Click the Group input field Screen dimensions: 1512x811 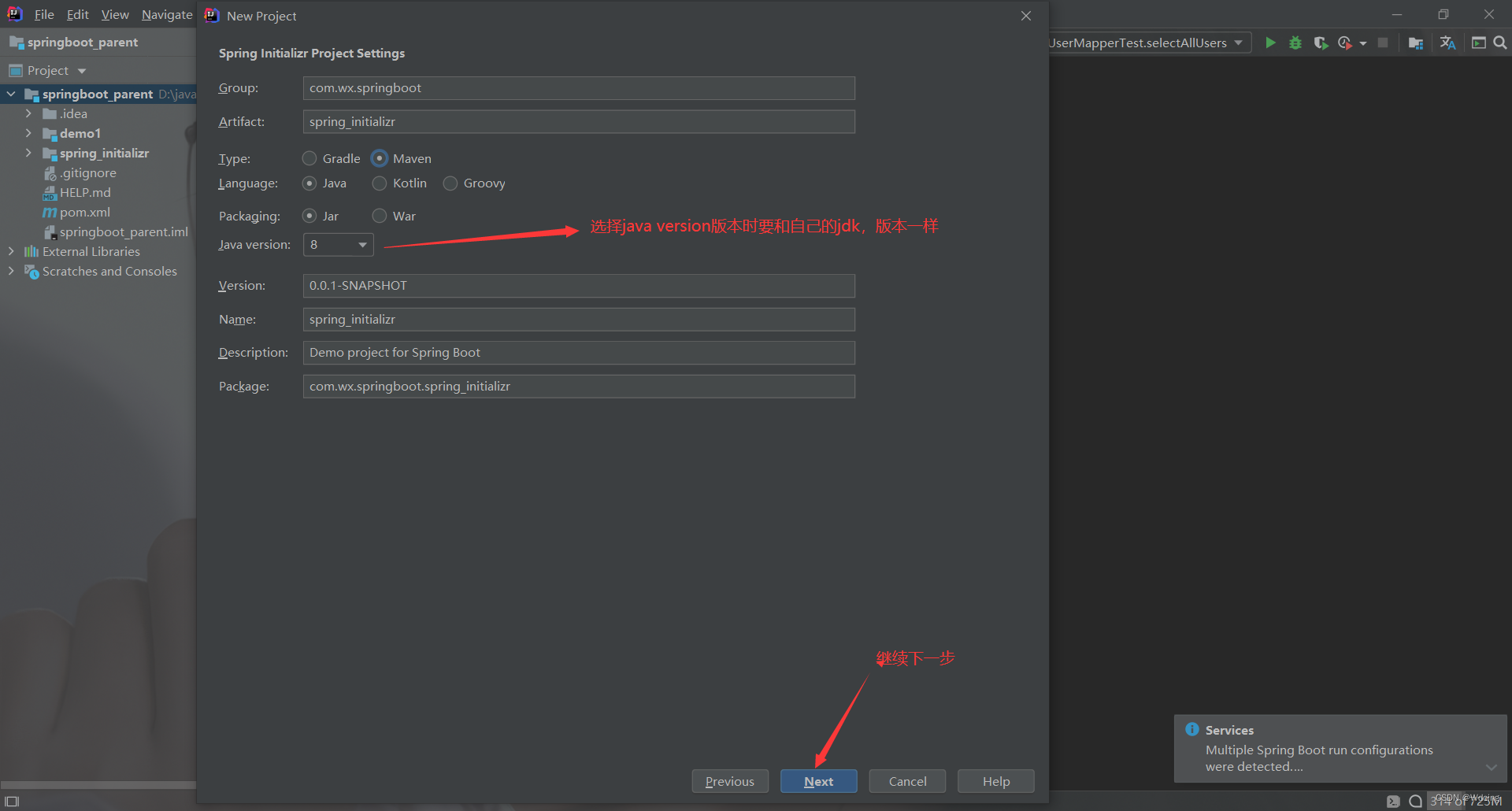click(x=579, y=88)
